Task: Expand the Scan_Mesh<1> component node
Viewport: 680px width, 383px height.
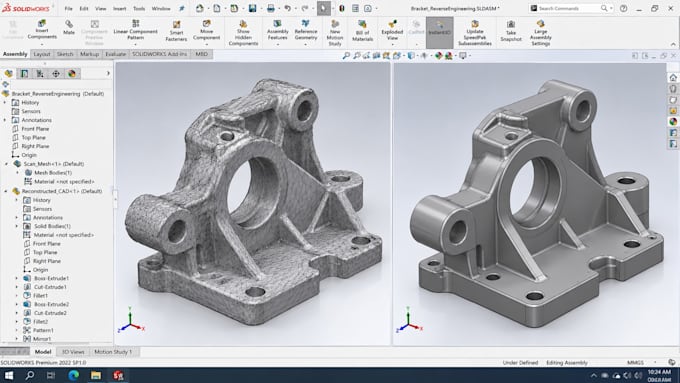Action: click(6, 164)
